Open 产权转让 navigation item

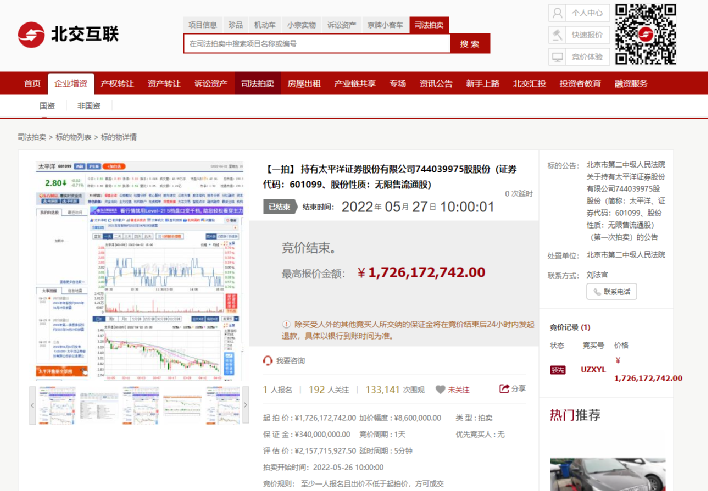click(x=117, y=84)
